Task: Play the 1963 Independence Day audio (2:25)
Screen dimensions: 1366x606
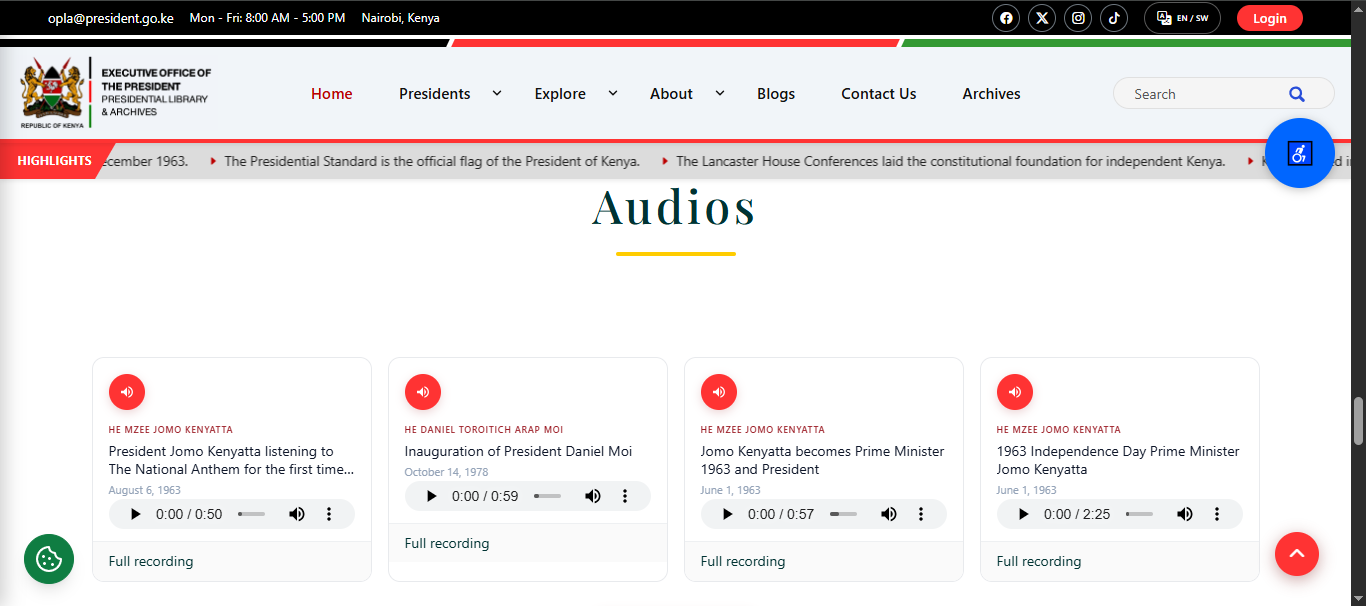Action: (1024, 514)
